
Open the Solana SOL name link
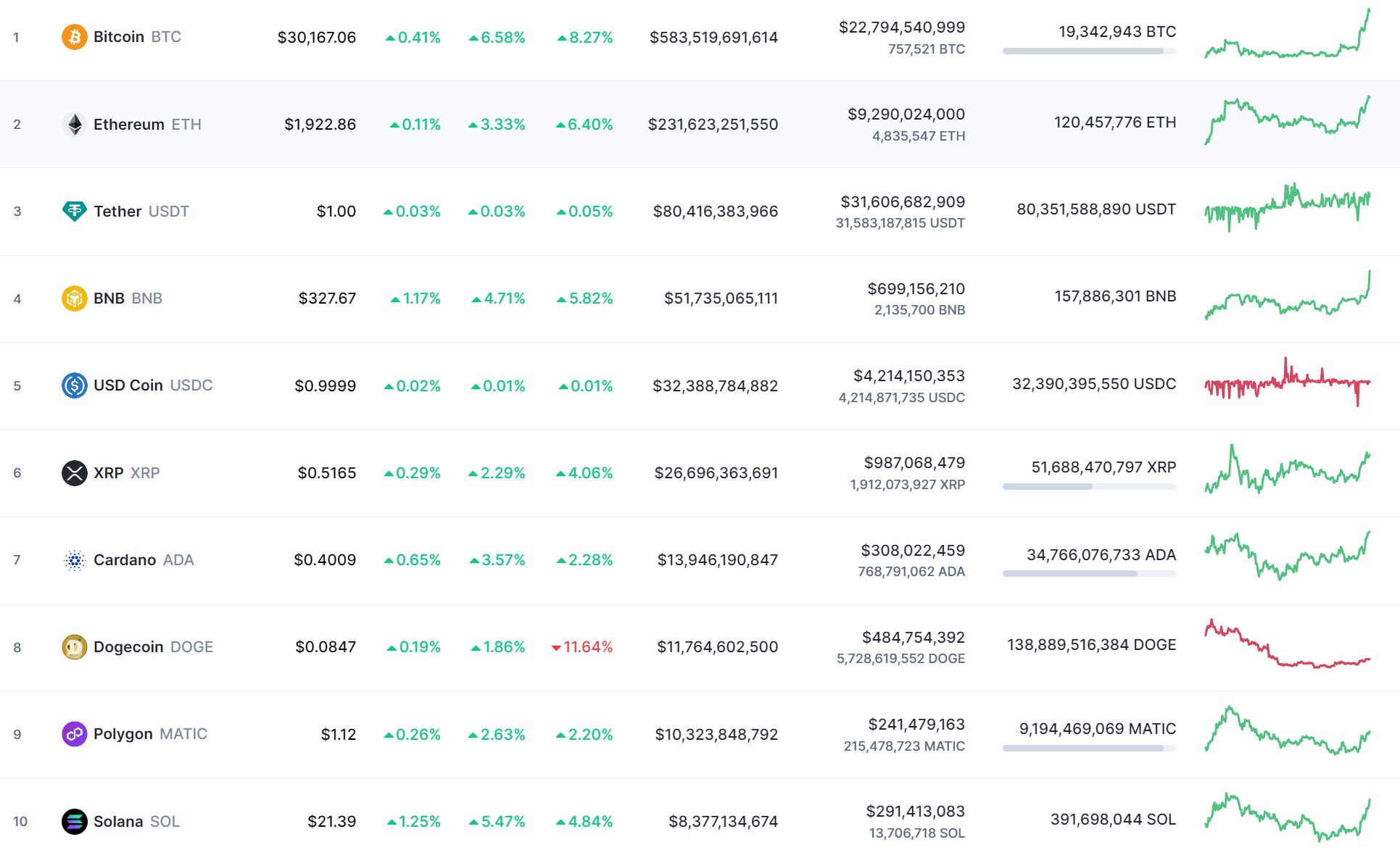tap(136, 822)
